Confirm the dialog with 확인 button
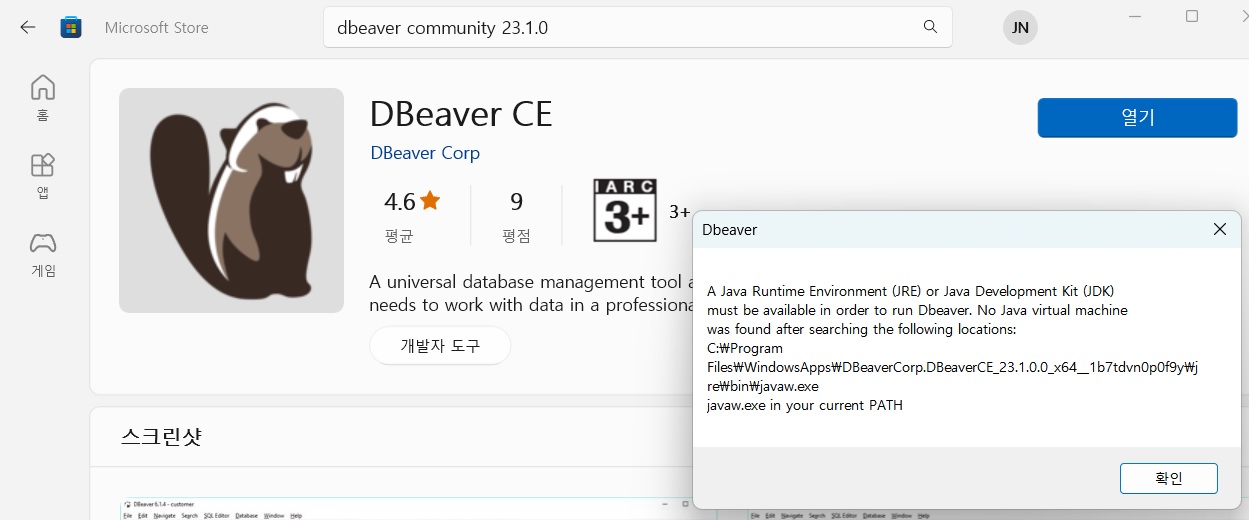The height and width of the screenshot is (520, 1249). pos(1168,478)
